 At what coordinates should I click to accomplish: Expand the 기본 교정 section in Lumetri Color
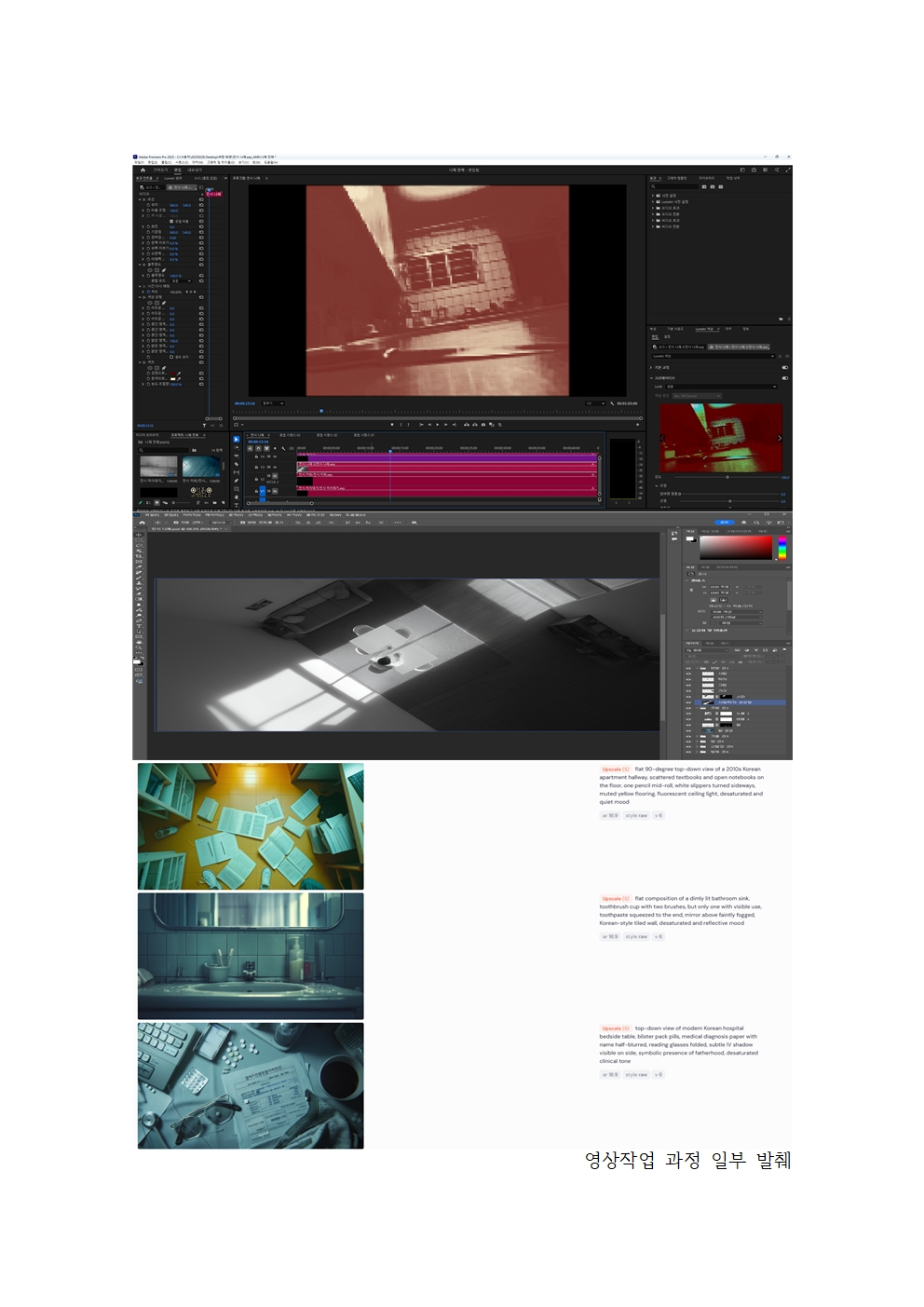coord(651,368)
